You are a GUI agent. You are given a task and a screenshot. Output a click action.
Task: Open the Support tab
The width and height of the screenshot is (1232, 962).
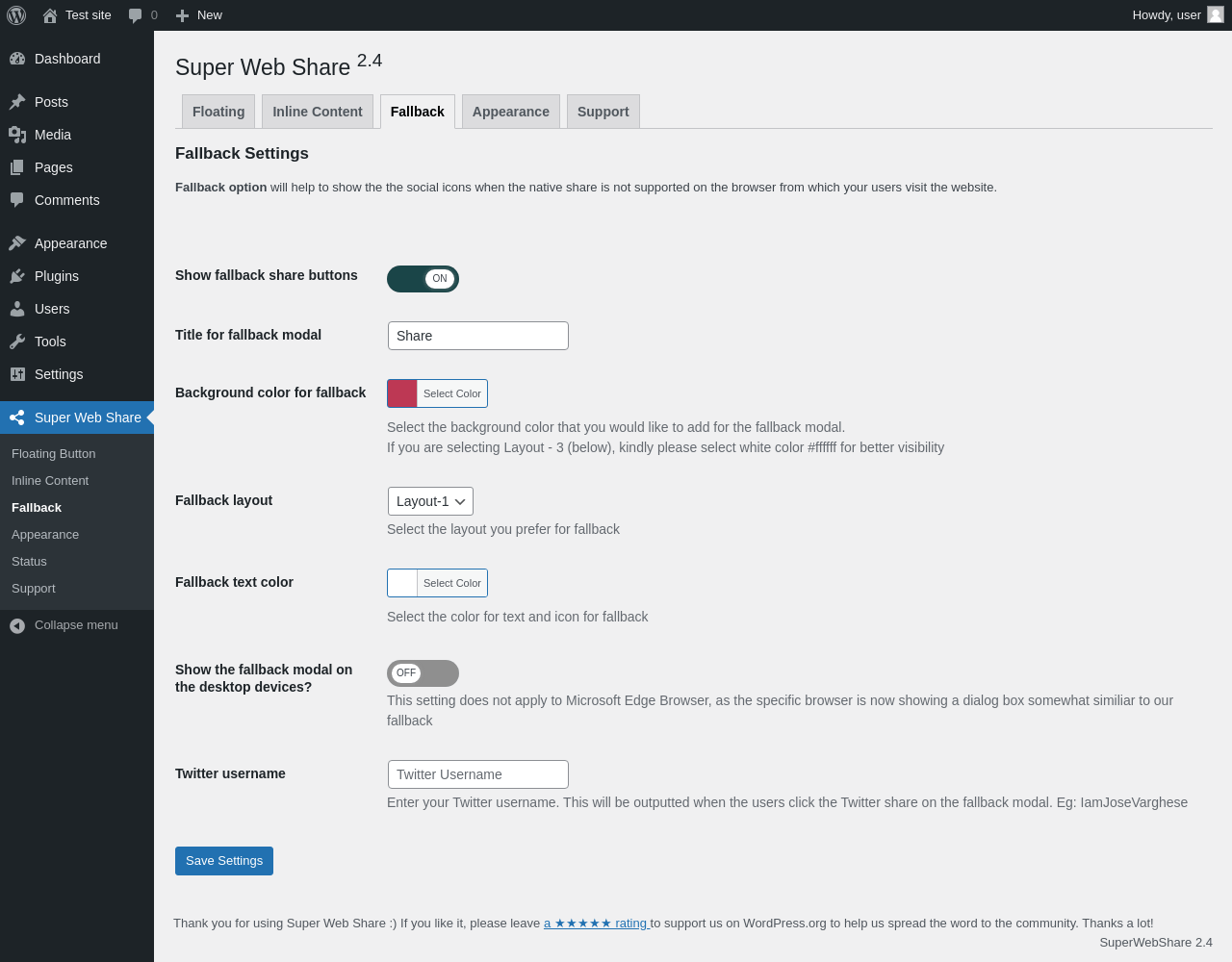pos(603,112)
